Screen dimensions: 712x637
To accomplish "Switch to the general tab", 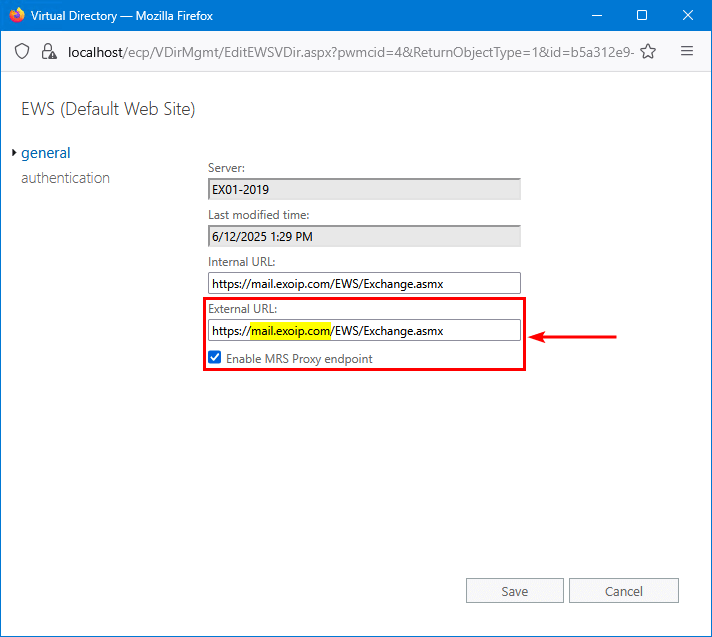I will pyautogui.click(x=46, y=153).
